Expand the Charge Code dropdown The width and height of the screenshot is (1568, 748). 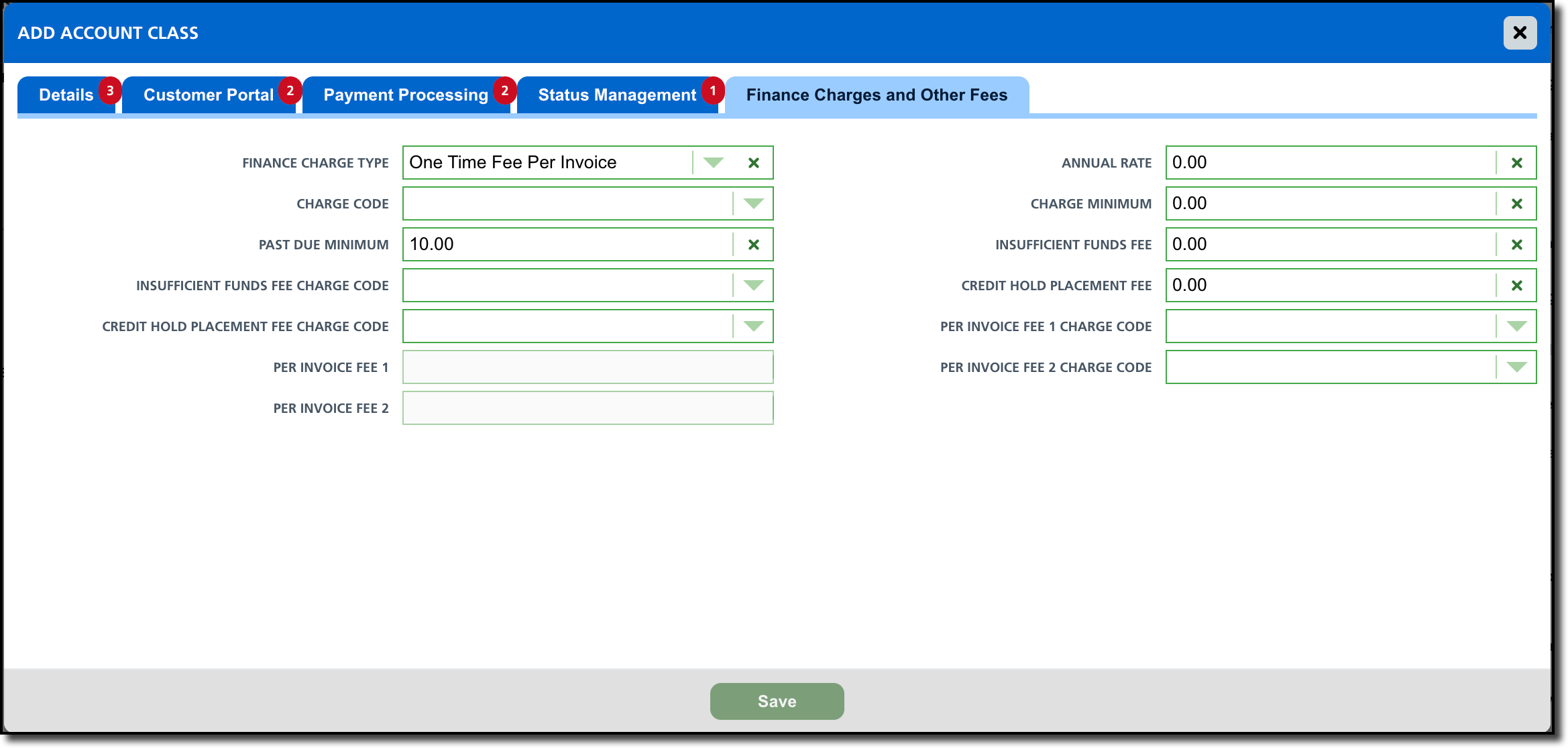point(753,204)
